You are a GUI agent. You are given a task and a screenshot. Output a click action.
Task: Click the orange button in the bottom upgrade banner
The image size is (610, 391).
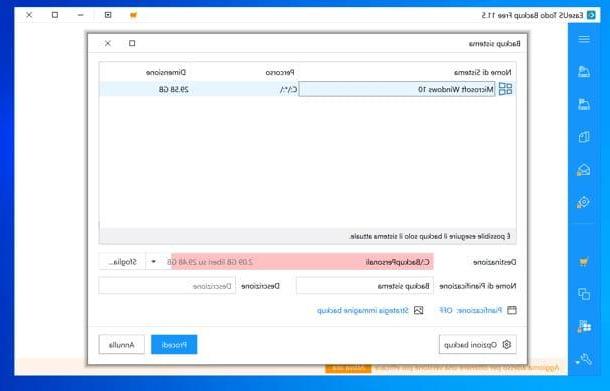348,368
